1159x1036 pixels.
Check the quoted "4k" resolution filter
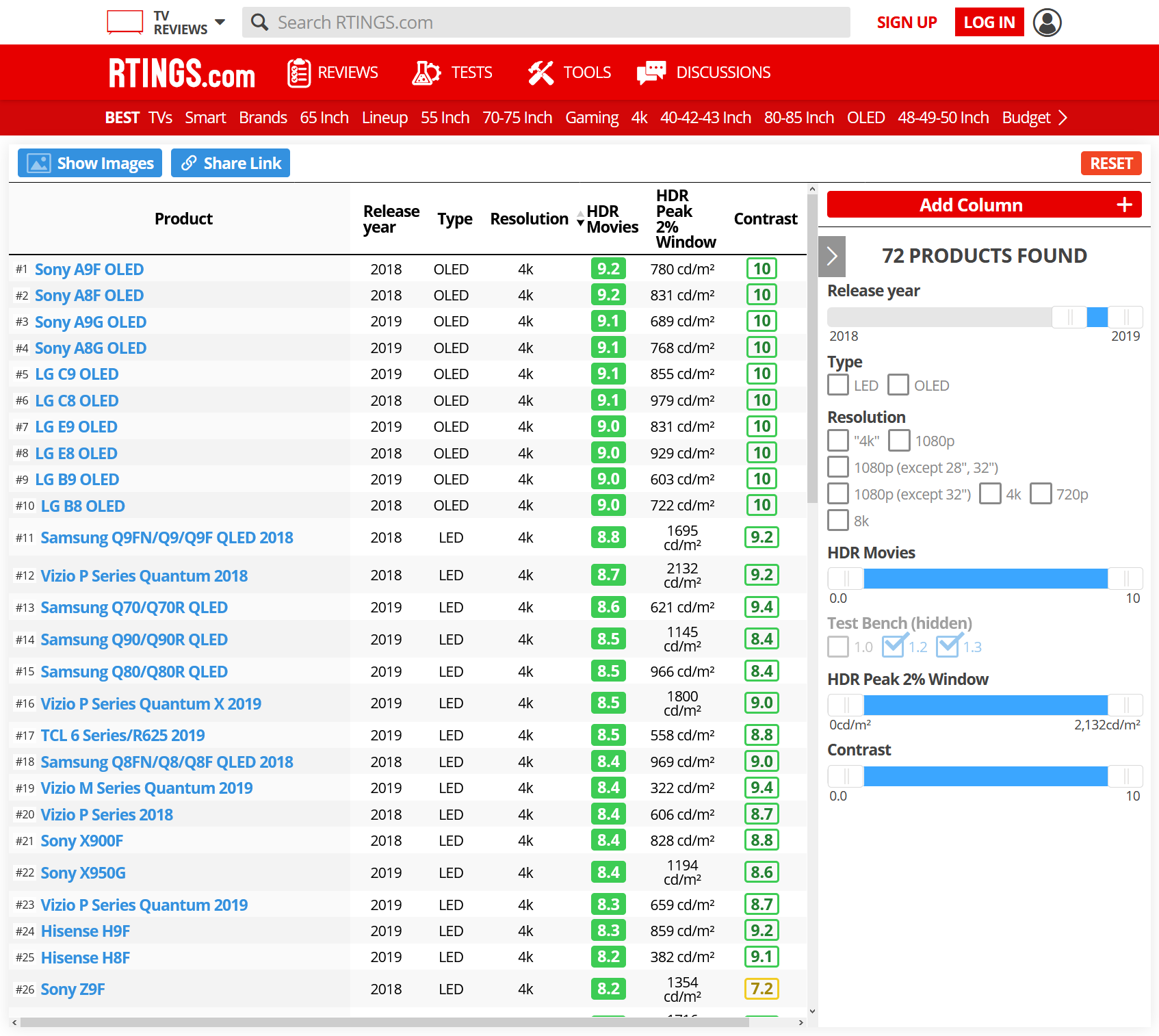[x=838, y=441]
